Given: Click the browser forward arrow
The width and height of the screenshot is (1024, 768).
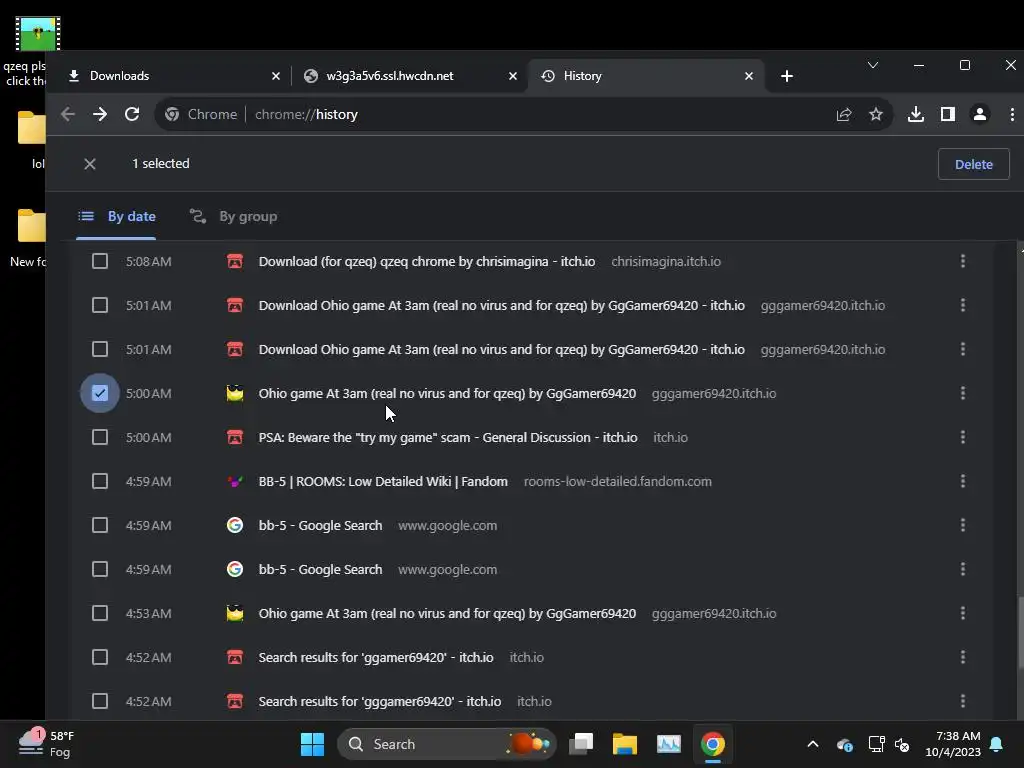Looking at the screenshot, I should pyautogui.click(x=100, y=114).
